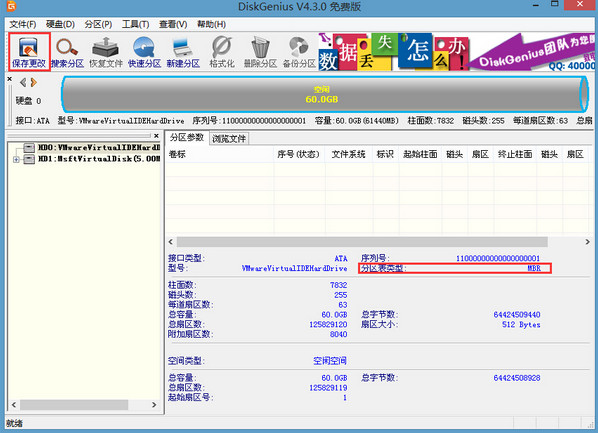Click the 新建分区 new partition icon
The width and height of the screenshot is (598, 433).
[x=183, y=52]
